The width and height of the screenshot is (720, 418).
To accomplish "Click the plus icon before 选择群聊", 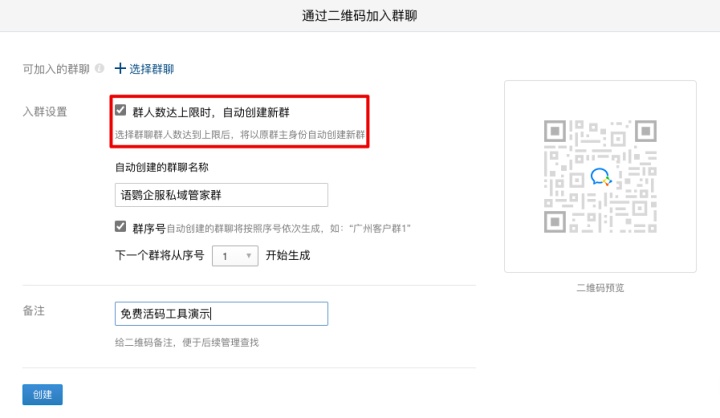I will tap(121, 69).
